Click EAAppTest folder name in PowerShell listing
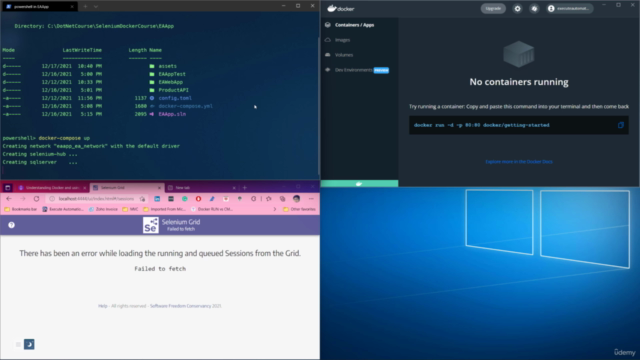 pos(172,74)
